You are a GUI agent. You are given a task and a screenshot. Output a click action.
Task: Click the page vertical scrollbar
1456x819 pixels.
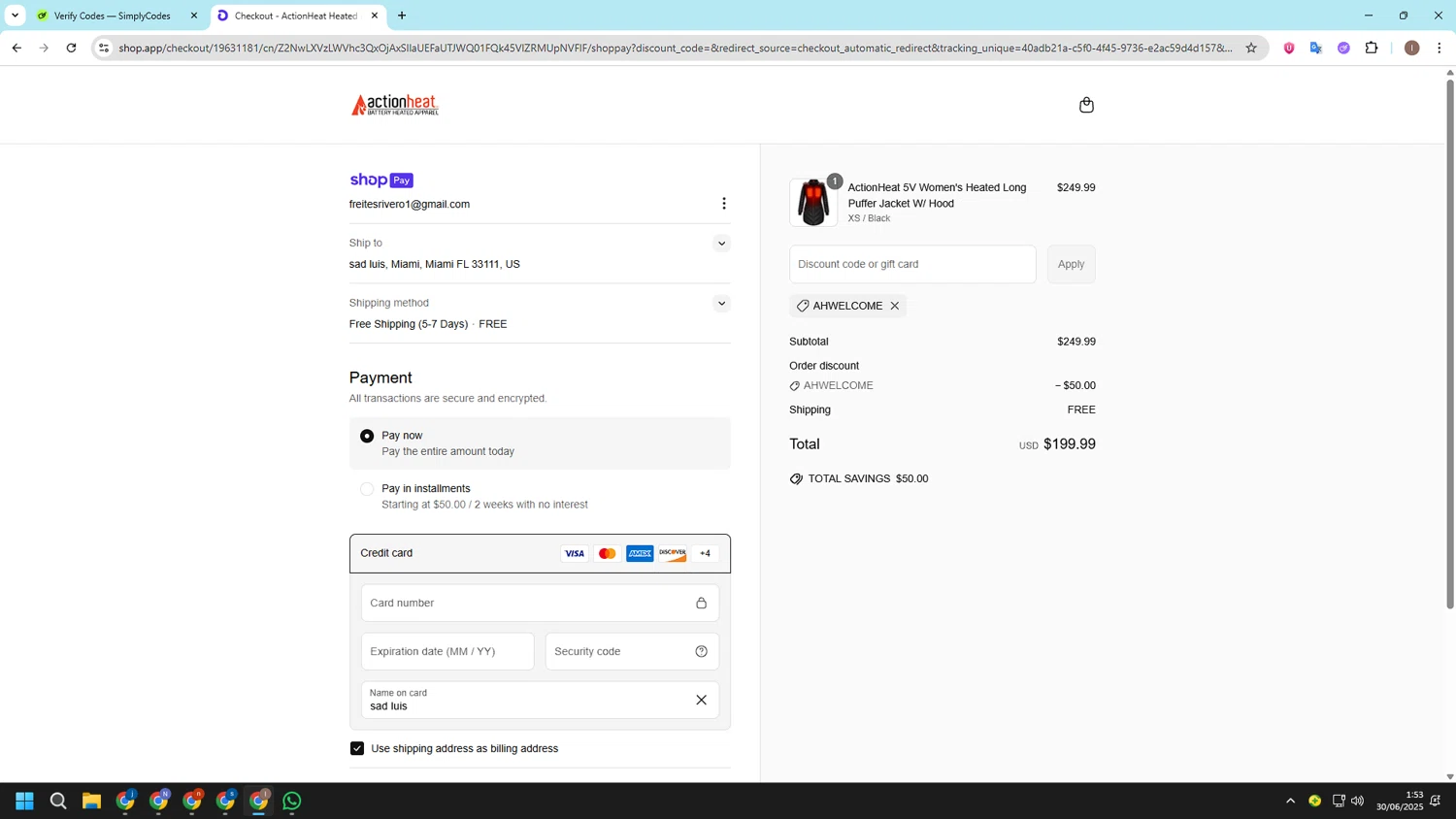coord(1450,344)
